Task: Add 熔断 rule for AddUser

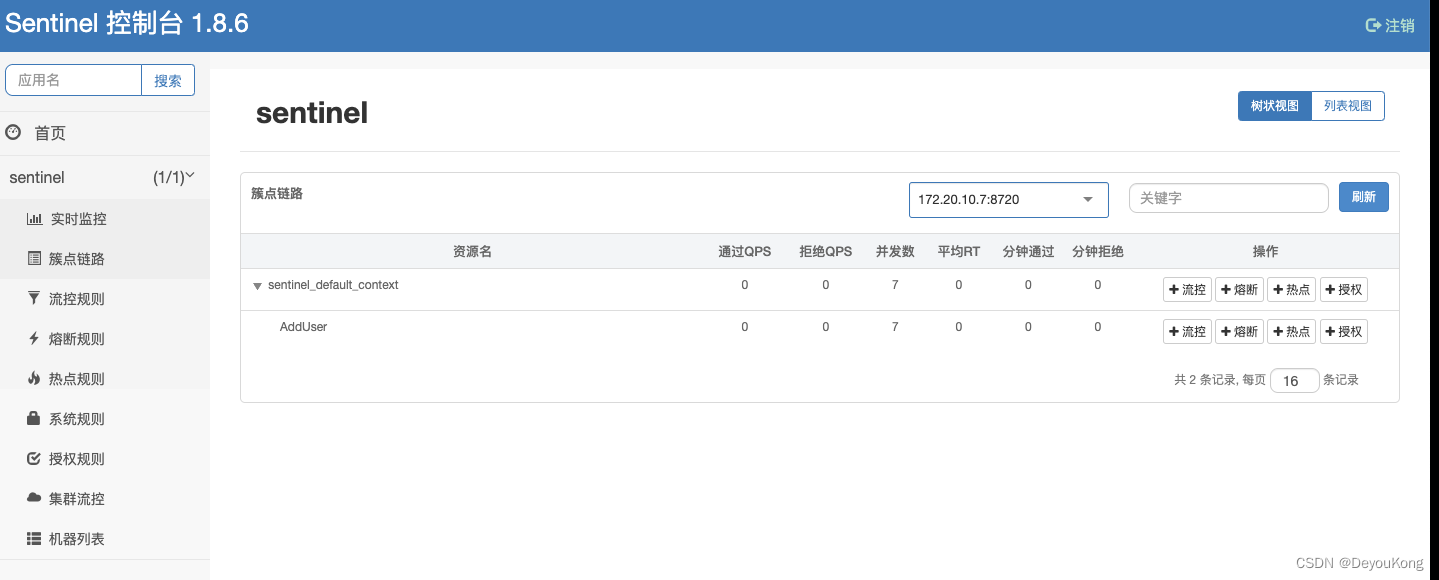Action: point(1239,332)
